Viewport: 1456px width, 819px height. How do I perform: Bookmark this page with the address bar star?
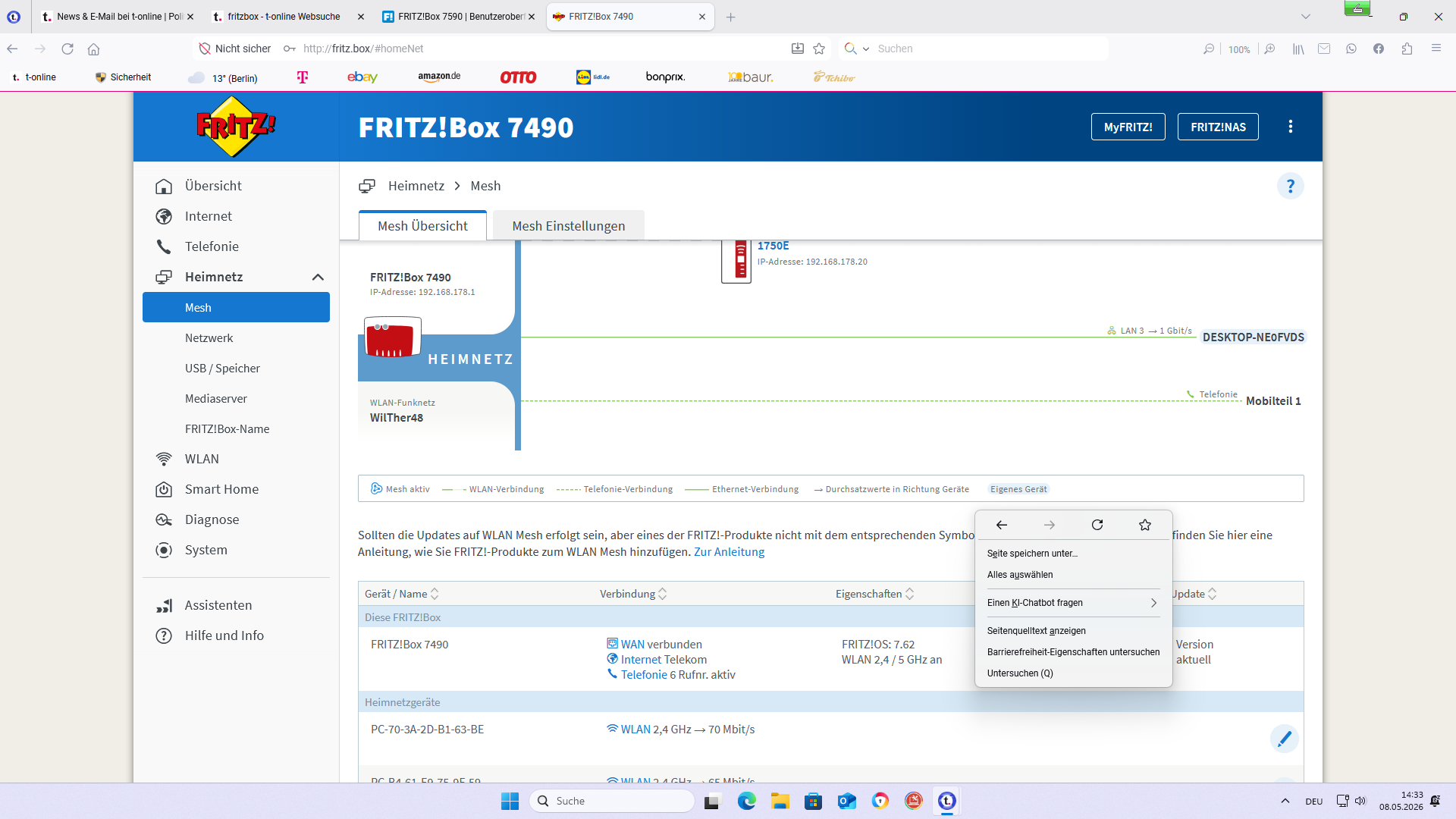pyautogui.click(x=819, y=49)
